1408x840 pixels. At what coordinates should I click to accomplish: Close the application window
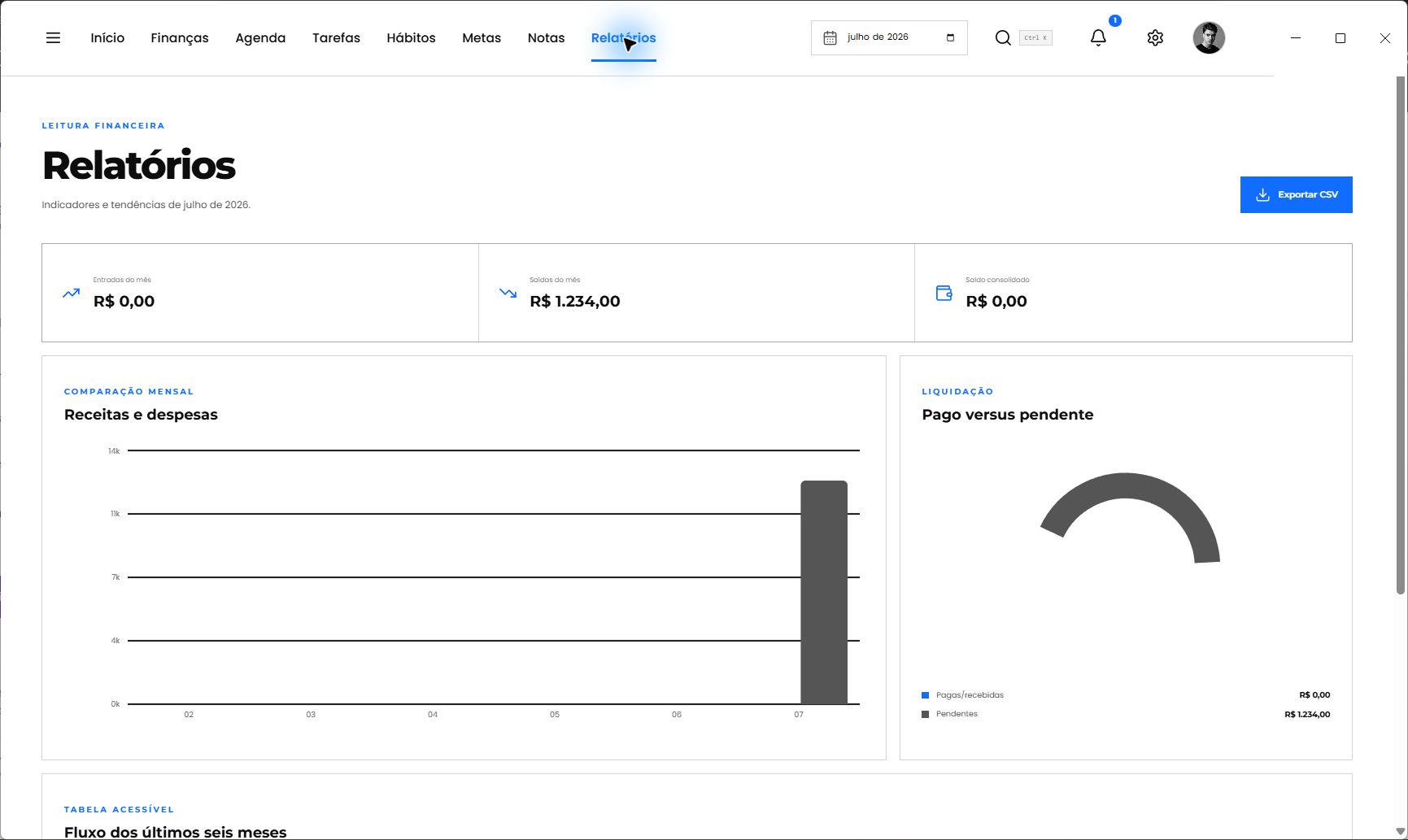1385,38
